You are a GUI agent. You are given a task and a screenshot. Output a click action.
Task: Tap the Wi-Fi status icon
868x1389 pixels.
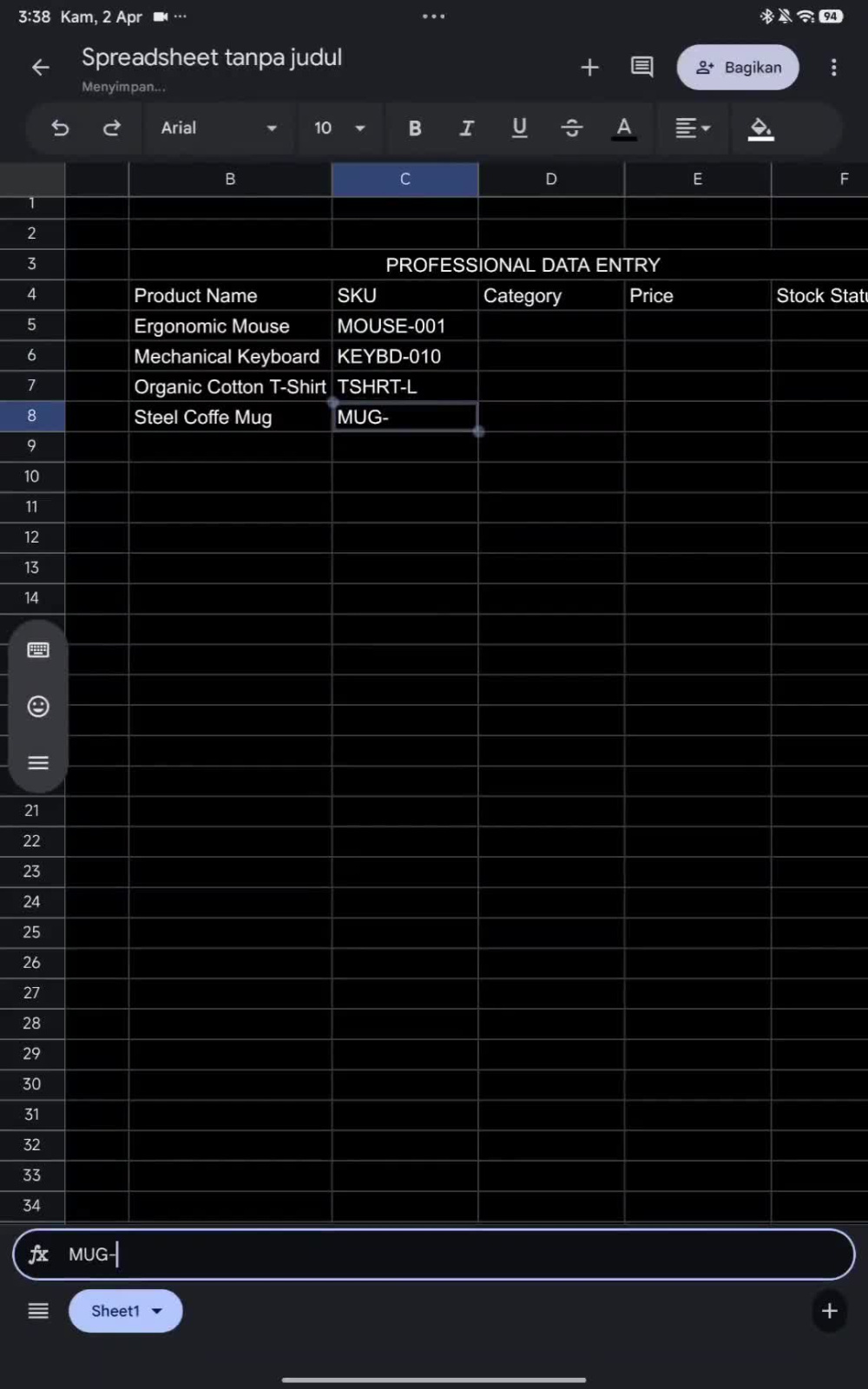coord(806,16)
